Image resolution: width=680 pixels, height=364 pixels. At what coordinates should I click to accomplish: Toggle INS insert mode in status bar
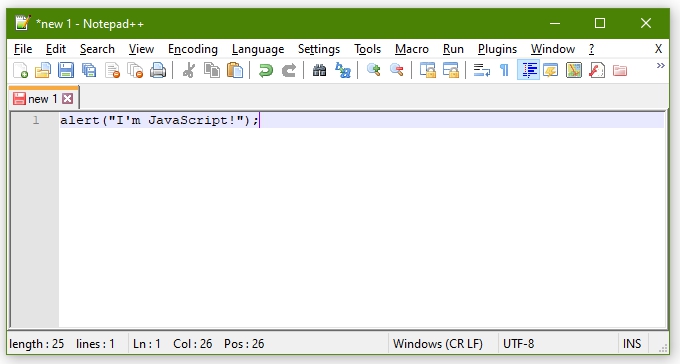click(632, 344)
